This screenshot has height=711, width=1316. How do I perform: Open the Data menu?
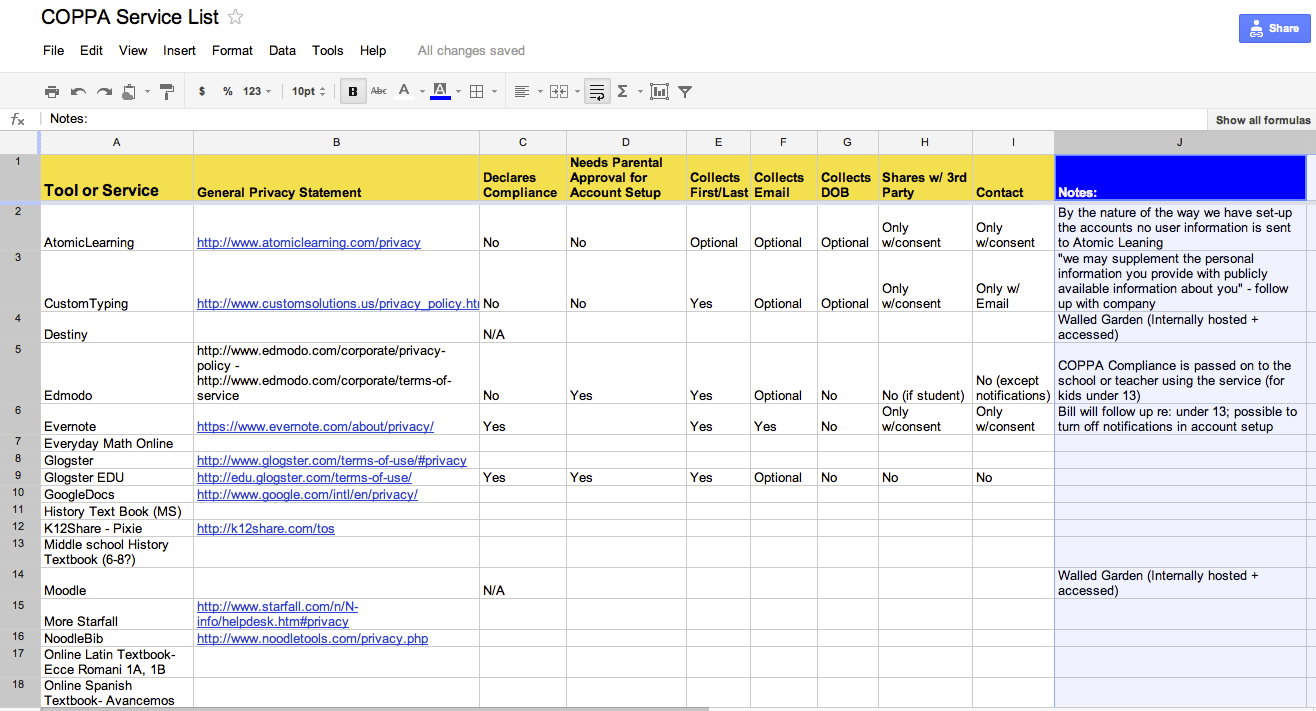point(282,50)
